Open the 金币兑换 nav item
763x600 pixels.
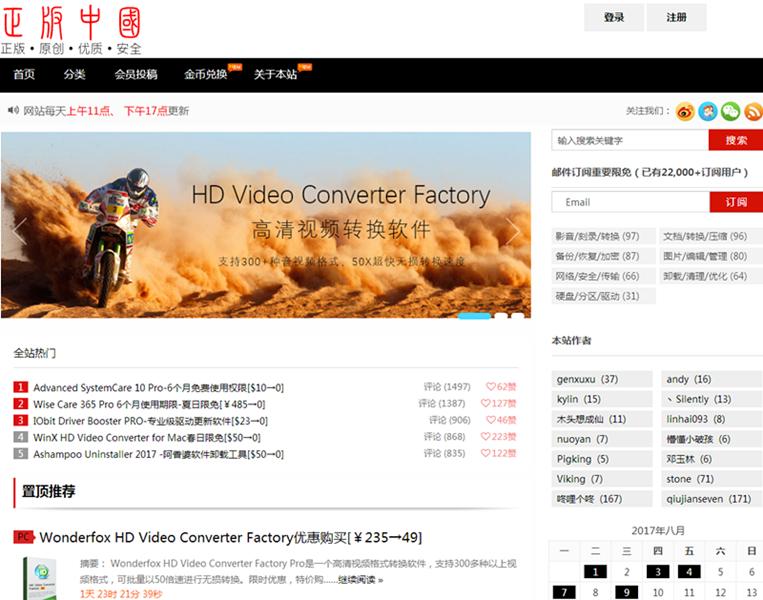[x=206, y=74]
